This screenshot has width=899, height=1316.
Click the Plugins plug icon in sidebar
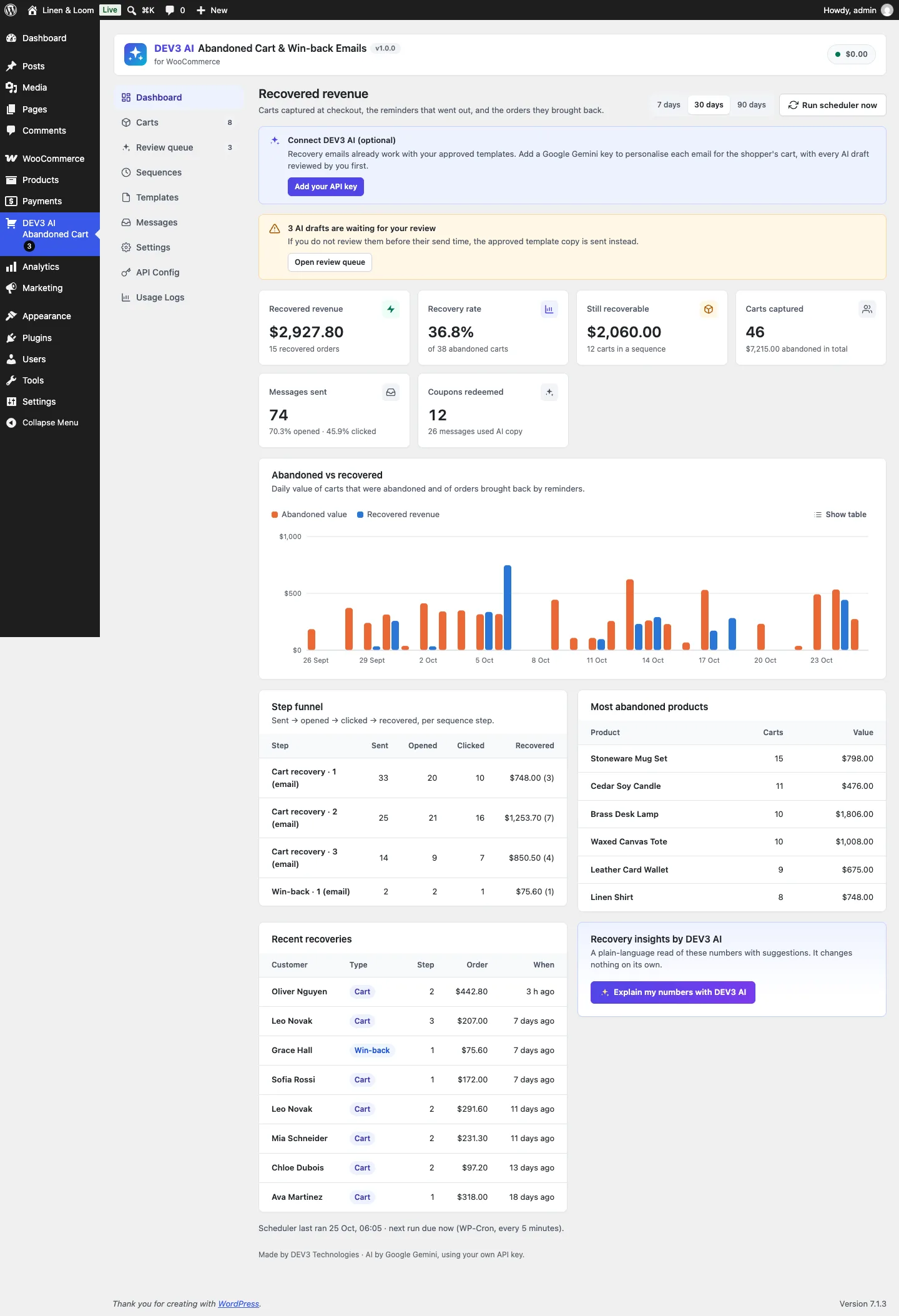click(x=11, y=338)
